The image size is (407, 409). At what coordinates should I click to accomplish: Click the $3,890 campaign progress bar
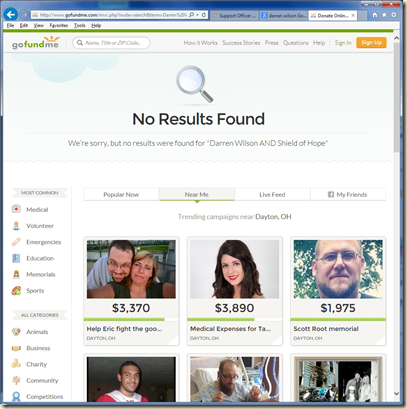pyautogui.click(x=235, y=319)
